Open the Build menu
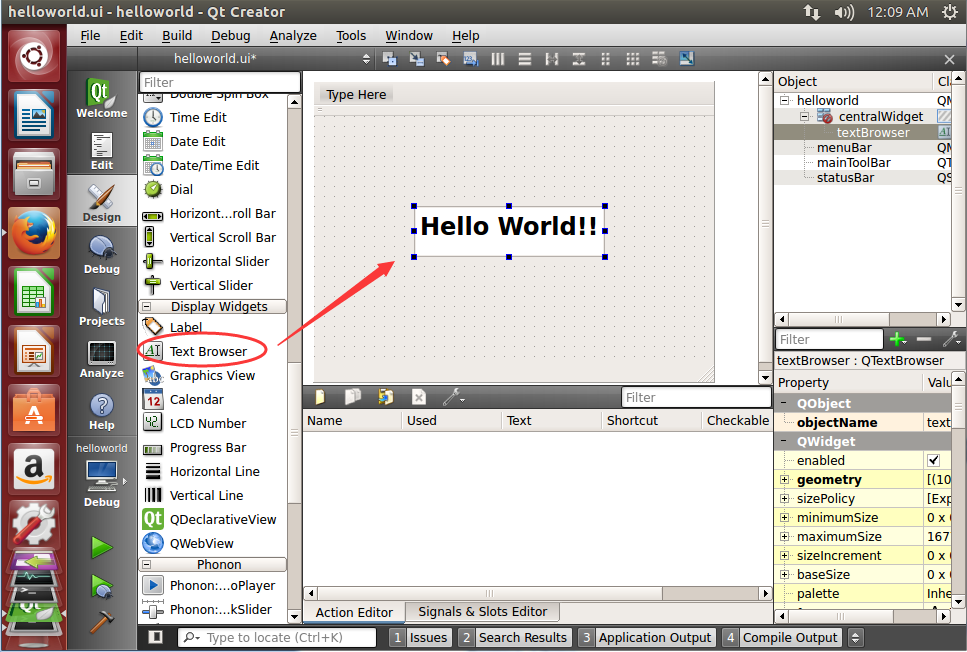 click(x=177, y=36)
